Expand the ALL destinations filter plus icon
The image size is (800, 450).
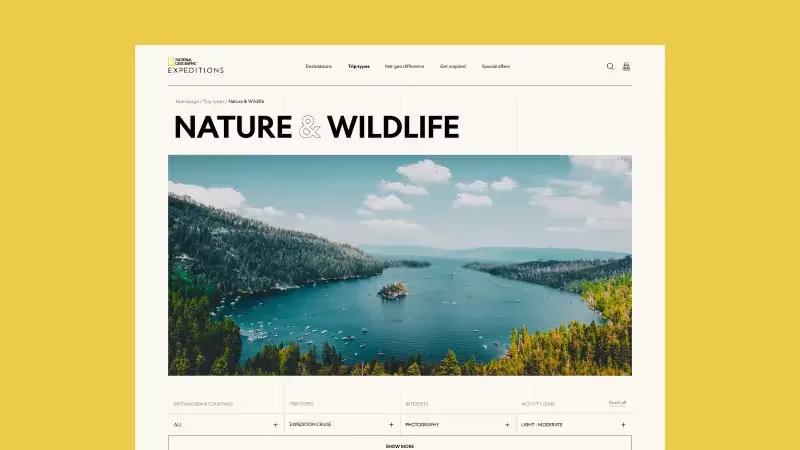click(276, 424)
